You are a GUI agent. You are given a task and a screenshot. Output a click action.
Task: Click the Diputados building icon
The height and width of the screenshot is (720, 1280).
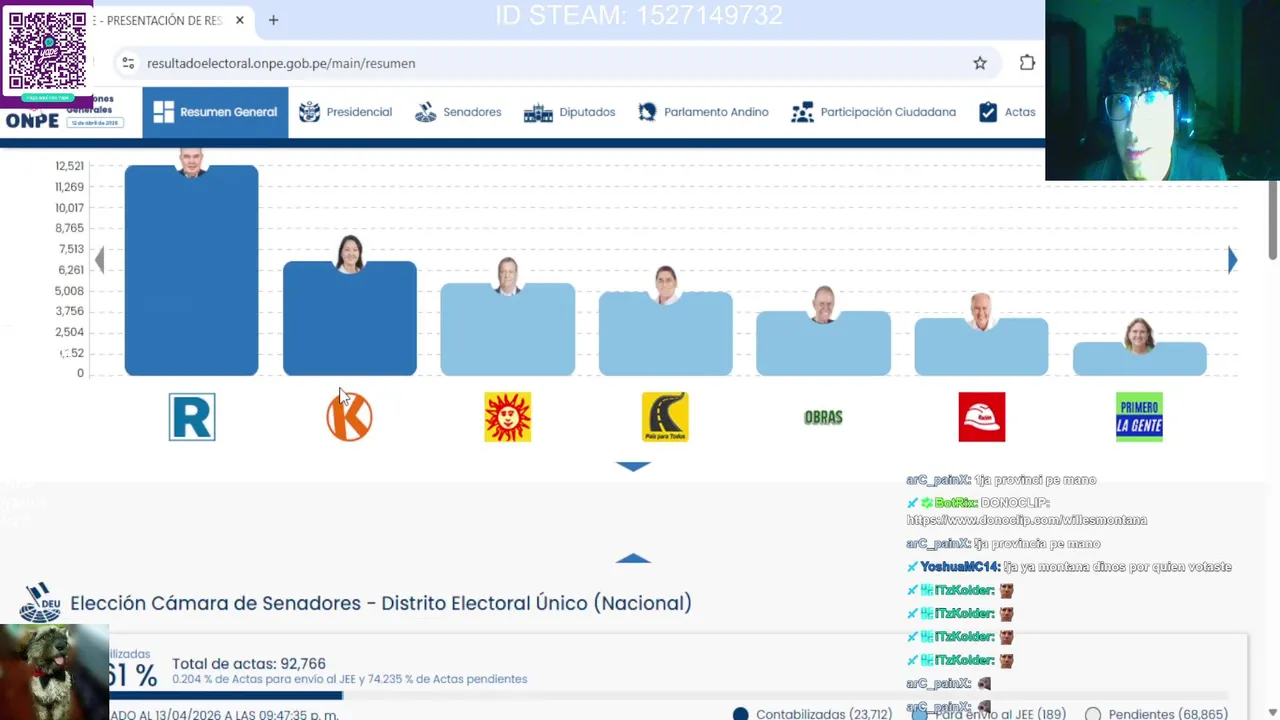coord(538,112)
